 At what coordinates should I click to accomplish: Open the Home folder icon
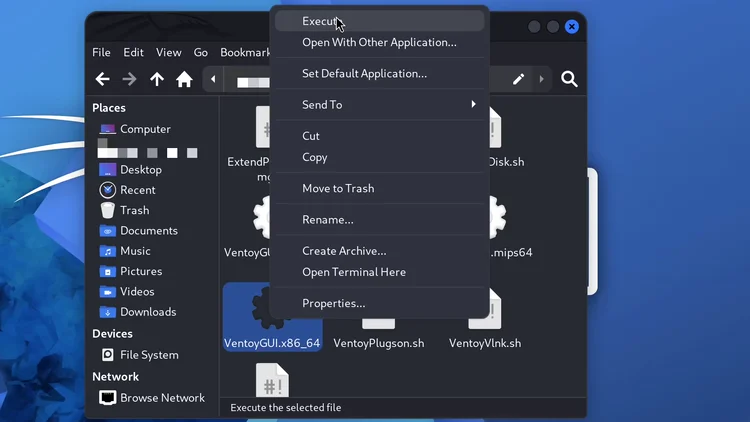184,79
